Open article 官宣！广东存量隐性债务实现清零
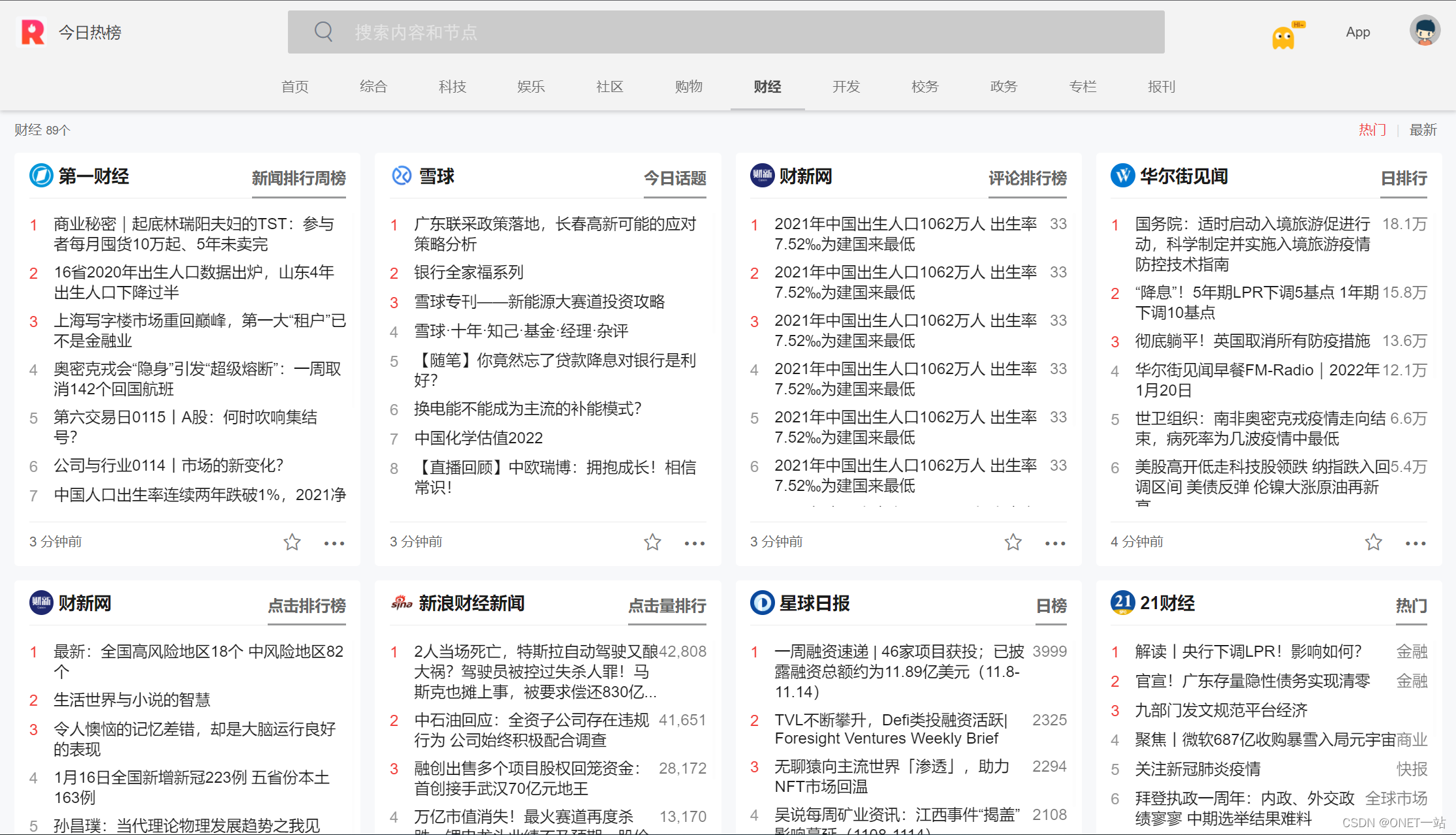 coord(1252,681)
